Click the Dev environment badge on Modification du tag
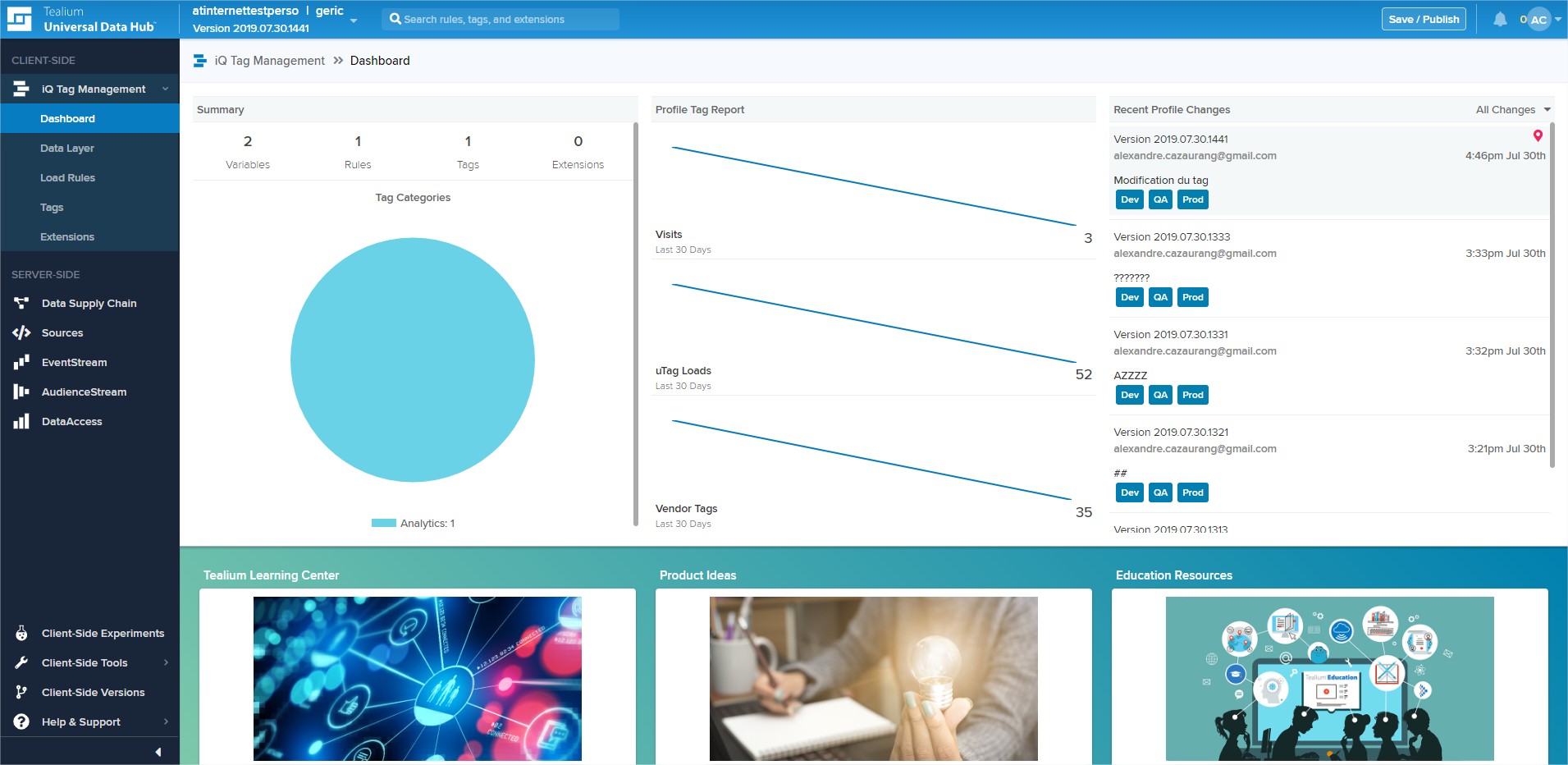This screenshot has width=1568, height=765. tap(1130, 199)
